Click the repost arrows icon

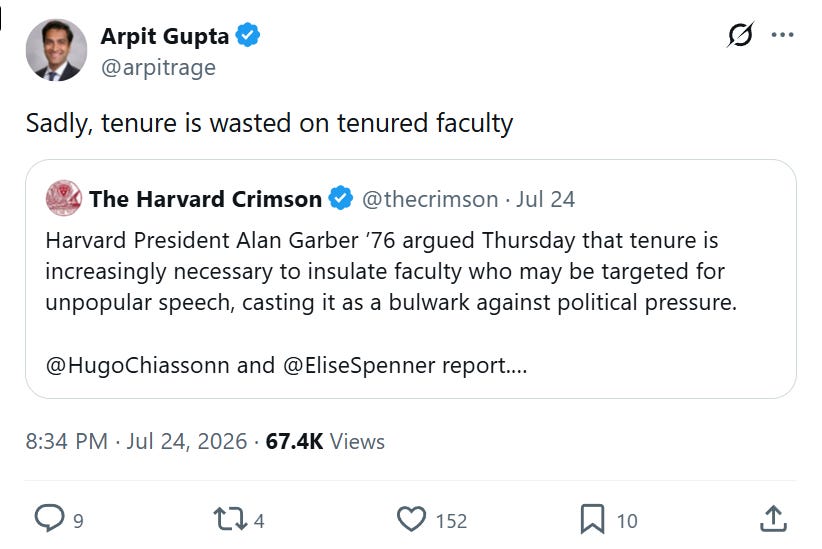pyautogui.click(x=230, y=519)
